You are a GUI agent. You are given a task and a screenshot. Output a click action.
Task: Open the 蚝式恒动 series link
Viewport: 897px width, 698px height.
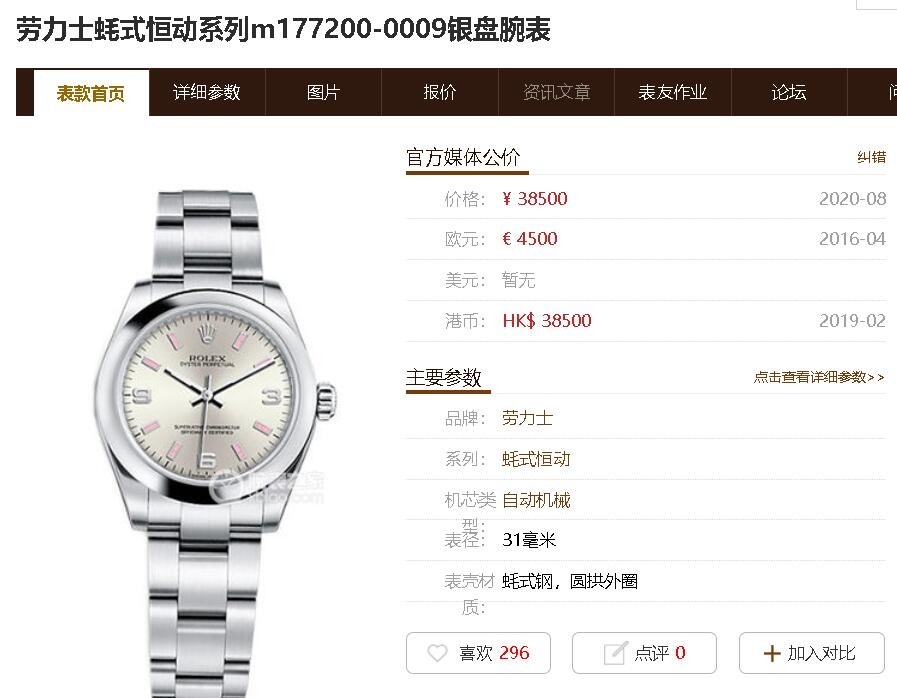coord(536,459)
